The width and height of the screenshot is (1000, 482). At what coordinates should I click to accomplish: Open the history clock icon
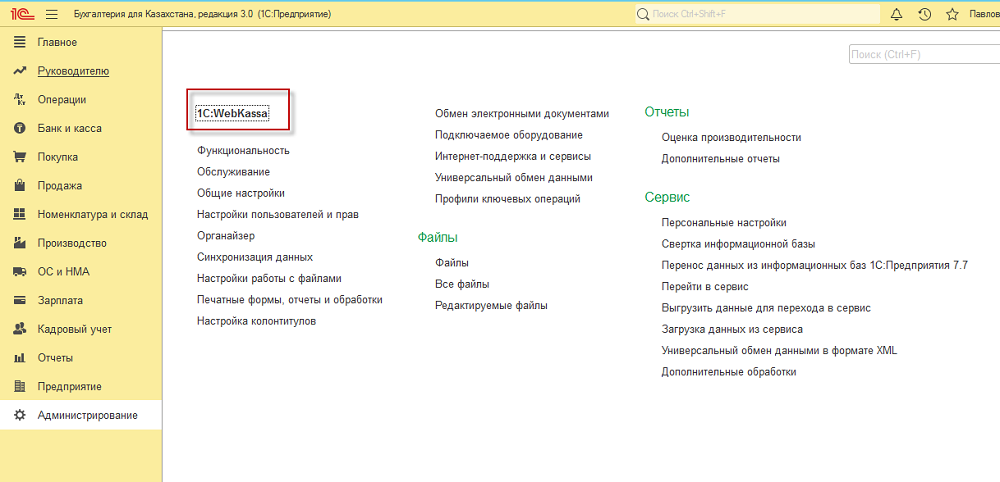click(925, 14)
